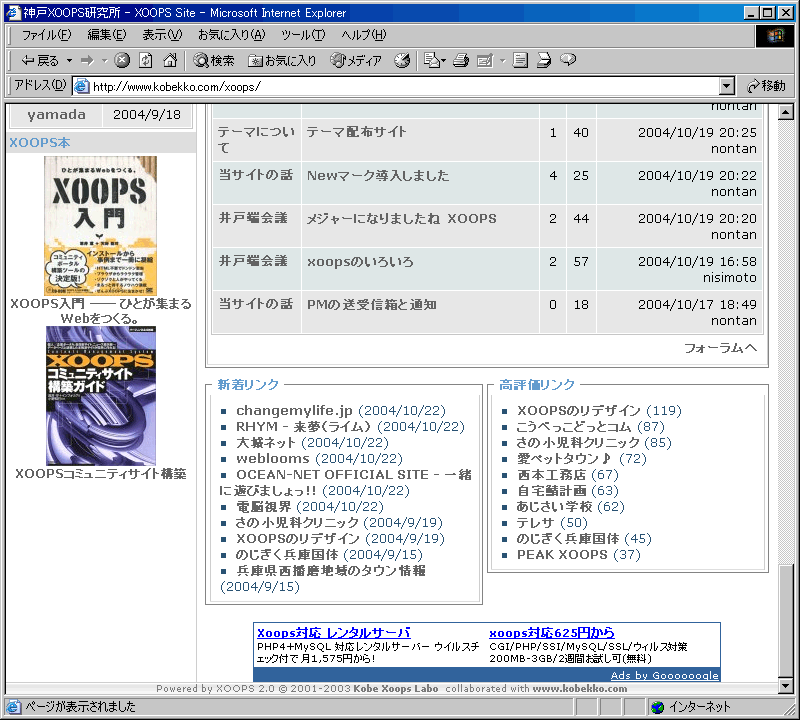Open the Edit icon dropdown arrow
Image resolution: width=800 pixels, height=720 pixels.
503,61
